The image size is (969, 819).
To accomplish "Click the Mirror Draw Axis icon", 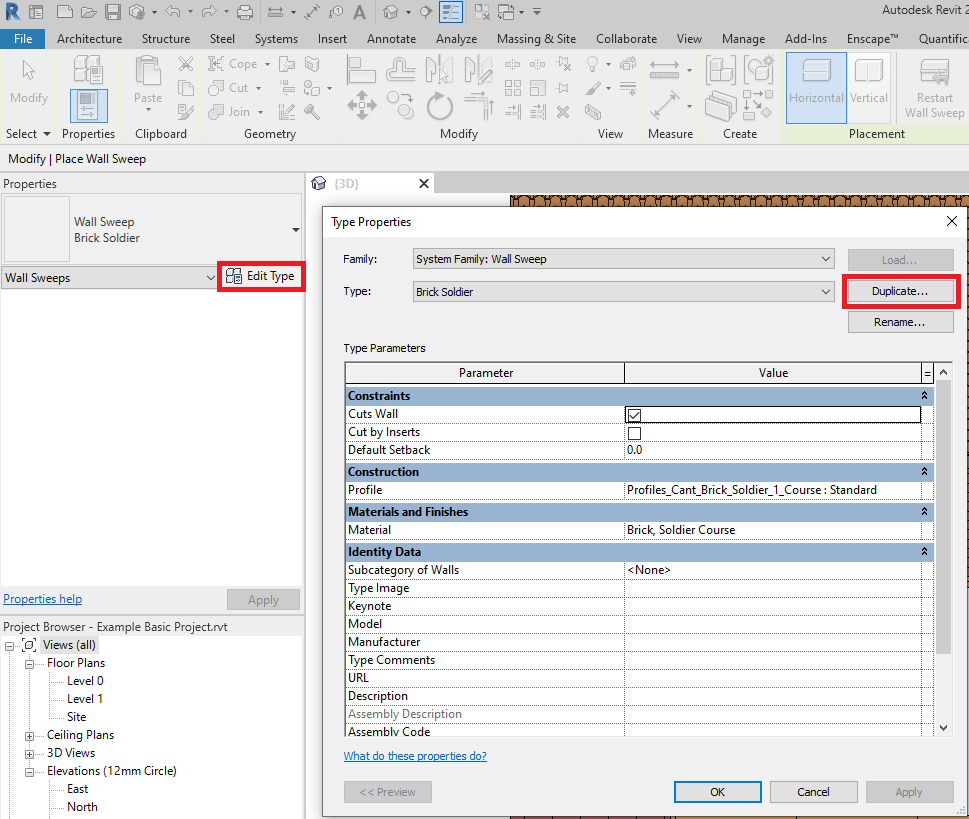I will (x=478, y=69).
